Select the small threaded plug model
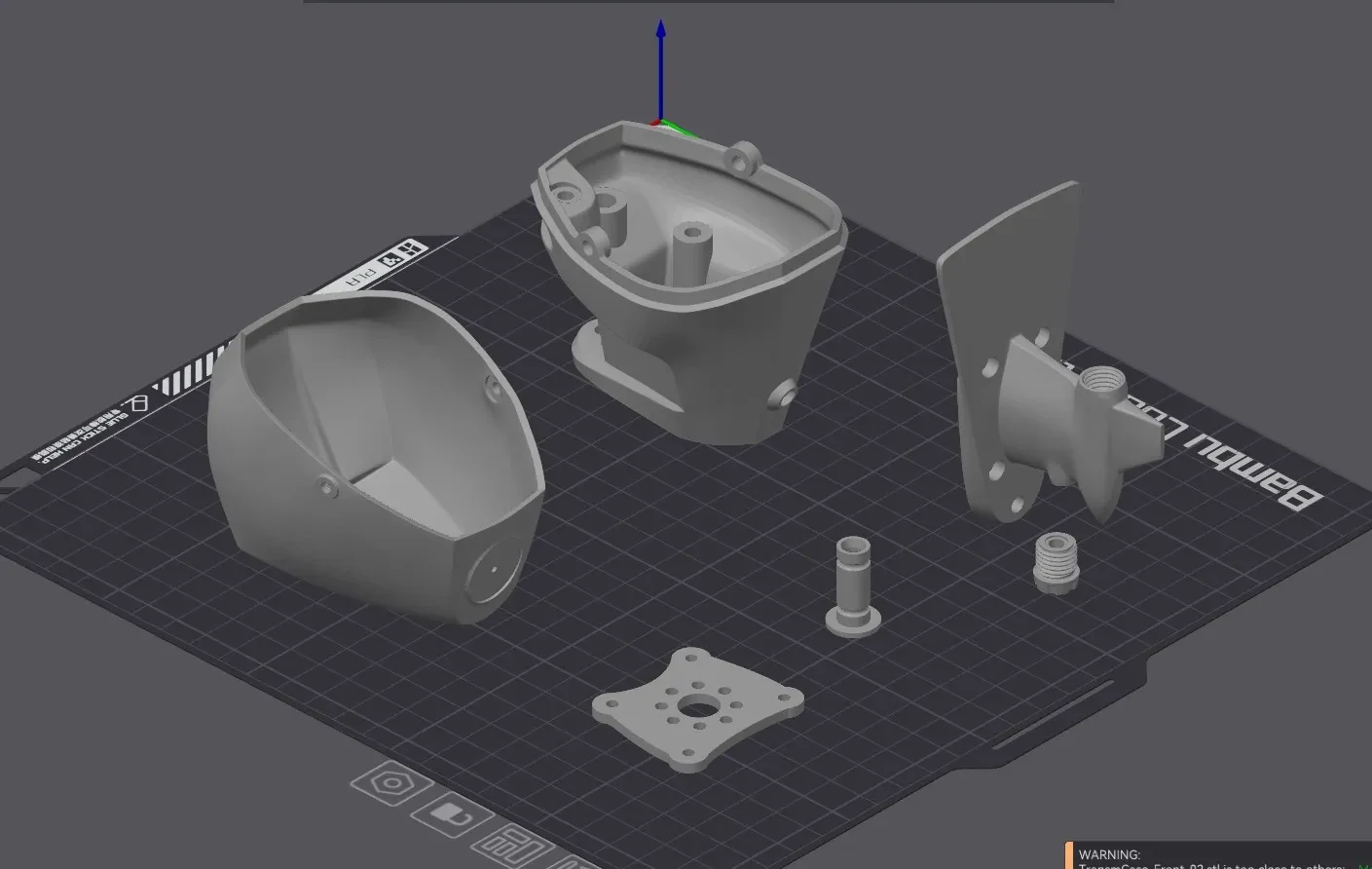Image resolution: width=1372 pixels, height=869 pixels. pos(1057,563)
